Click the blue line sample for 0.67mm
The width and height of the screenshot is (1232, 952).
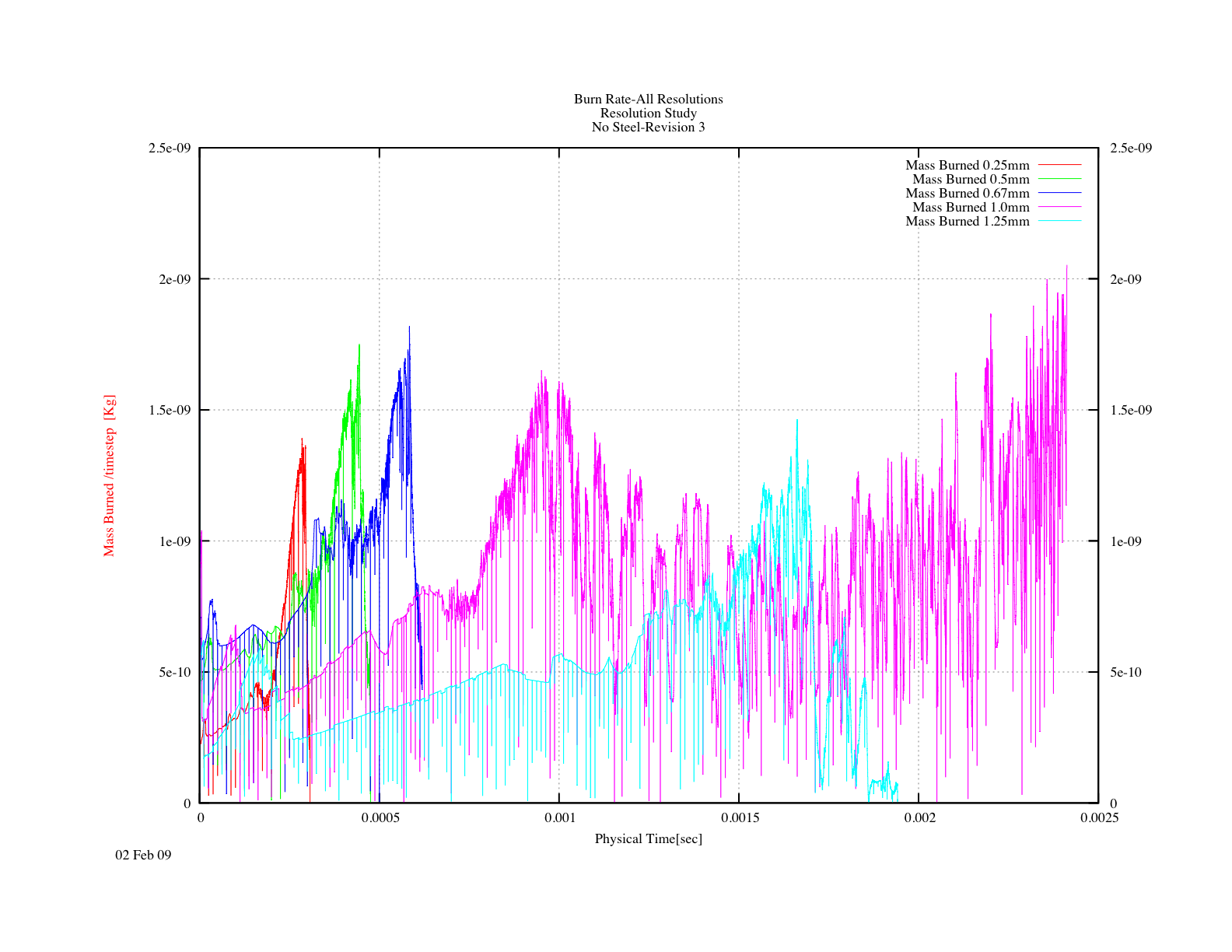pos(1059,193)
